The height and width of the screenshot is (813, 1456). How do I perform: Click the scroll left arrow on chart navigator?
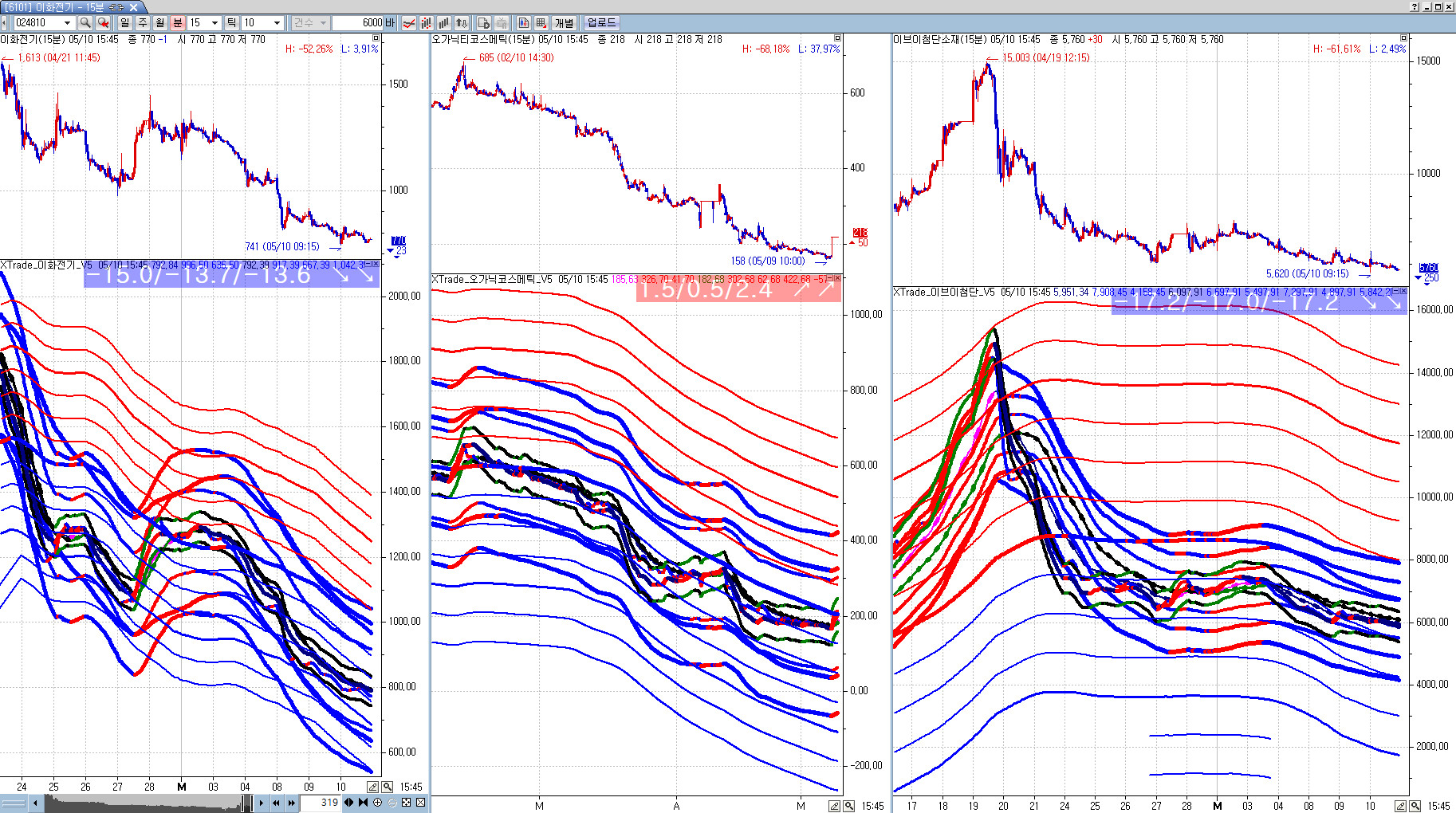[x=35, y=803]
